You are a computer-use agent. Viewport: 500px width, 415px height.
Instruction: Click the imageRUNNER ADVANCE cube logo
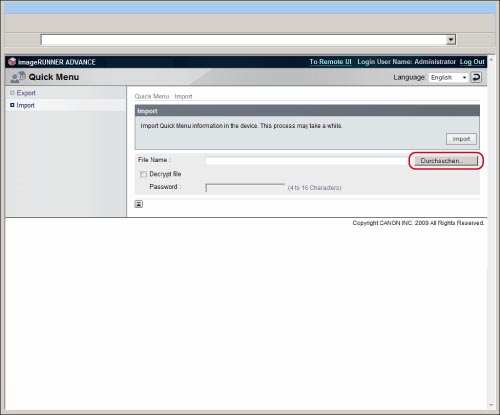(x=12, y=62)
